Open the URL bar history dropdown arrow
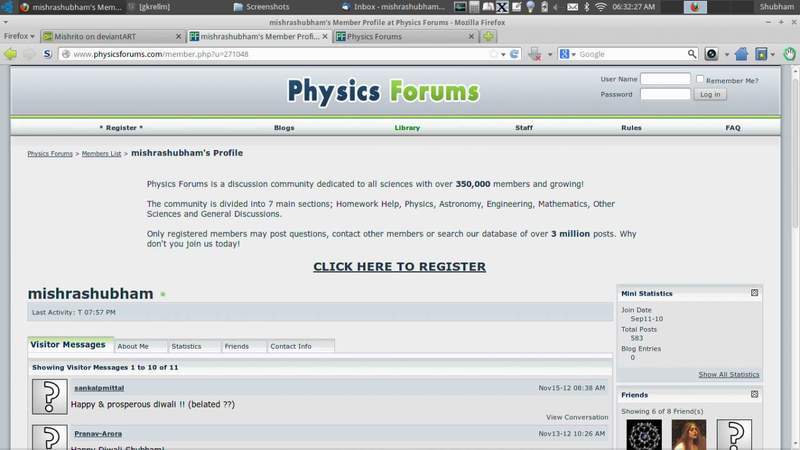 click(x=503, y=54)
